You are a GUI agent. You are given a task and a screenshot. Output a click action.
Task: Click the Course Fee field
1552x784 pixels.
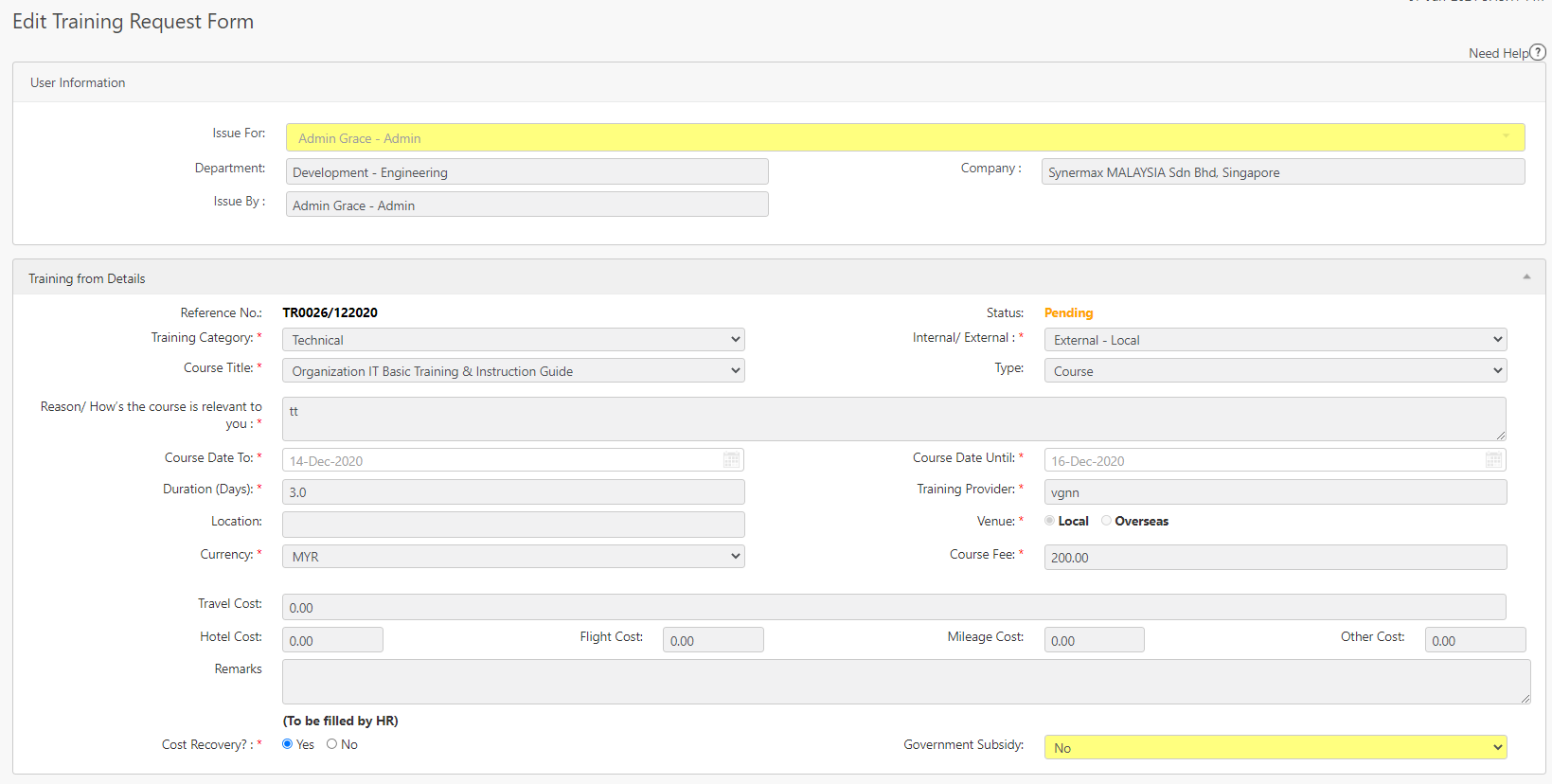(1275, 557)
